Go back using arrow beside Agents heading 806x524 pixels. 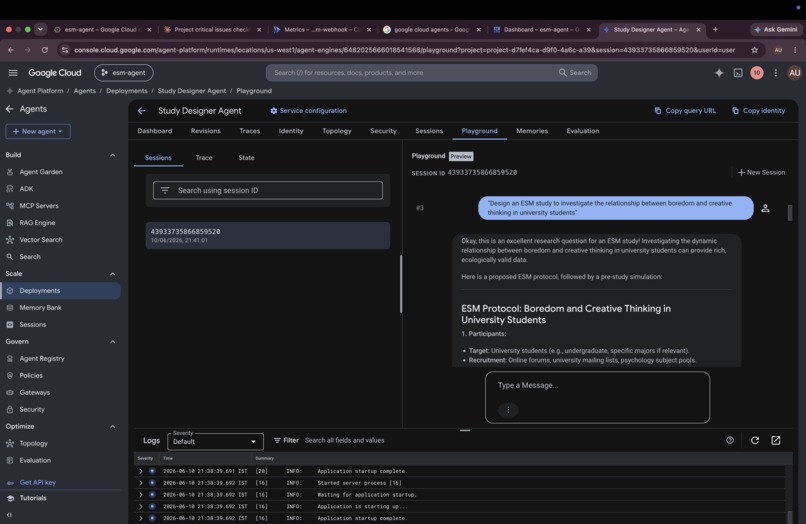(9, 109)
